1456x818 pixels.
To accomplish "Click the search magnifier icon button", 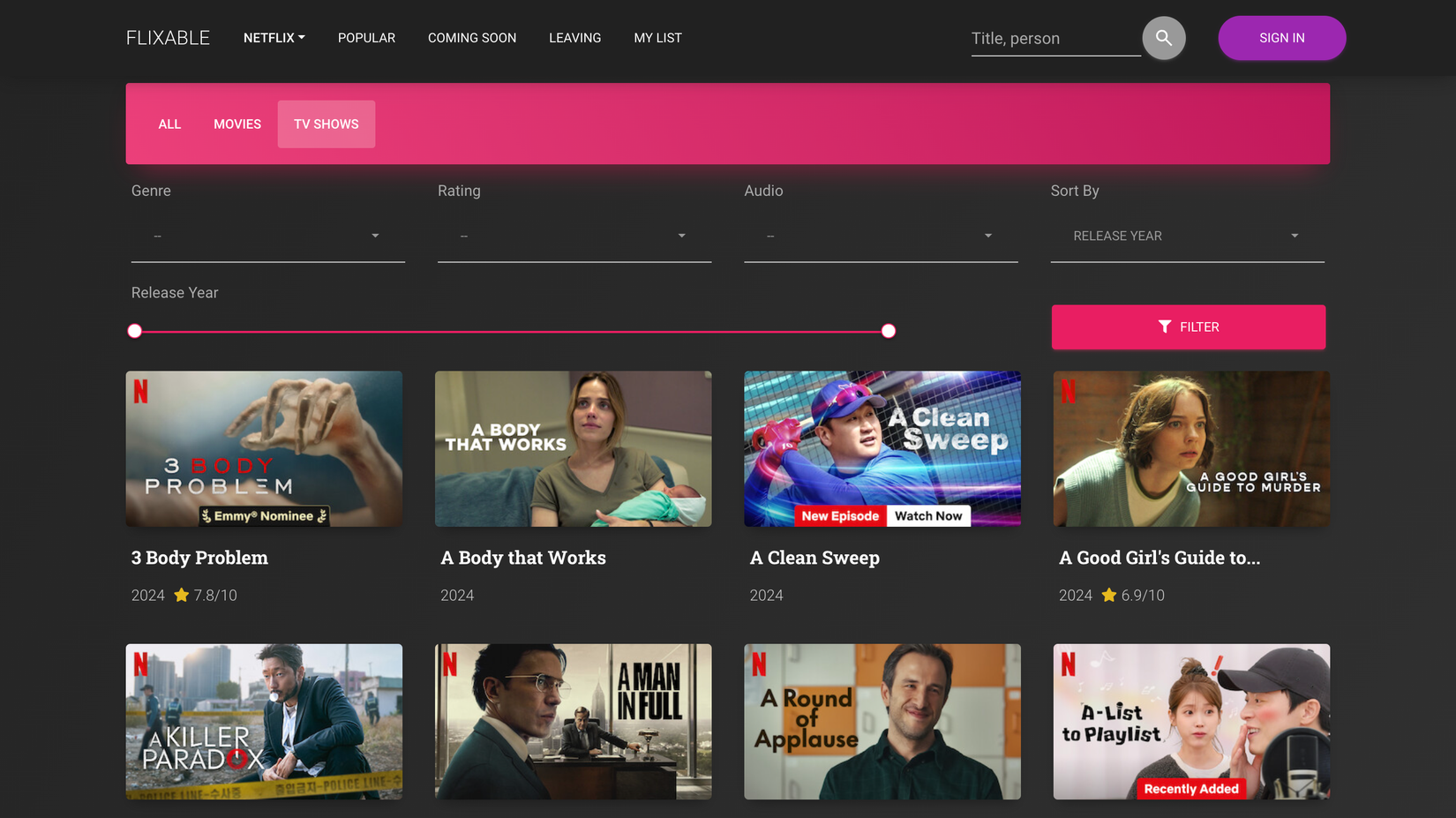I will point(1164,38).
